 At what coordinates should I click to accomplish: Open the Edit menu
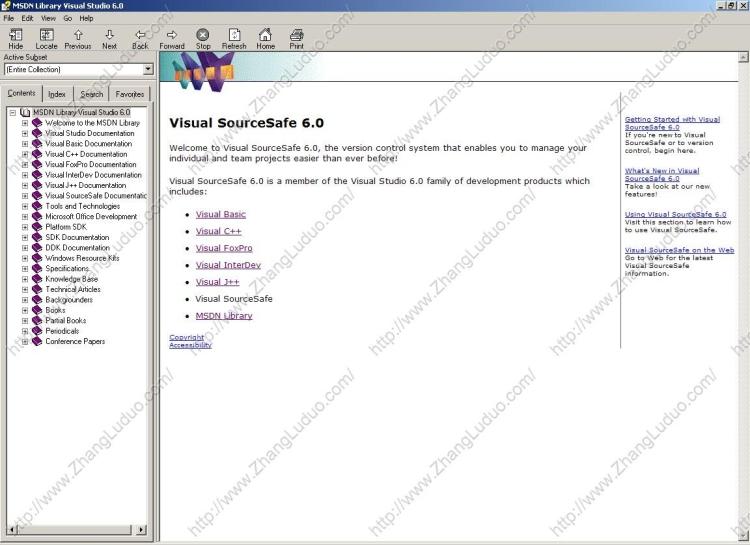tap(27, 18)
